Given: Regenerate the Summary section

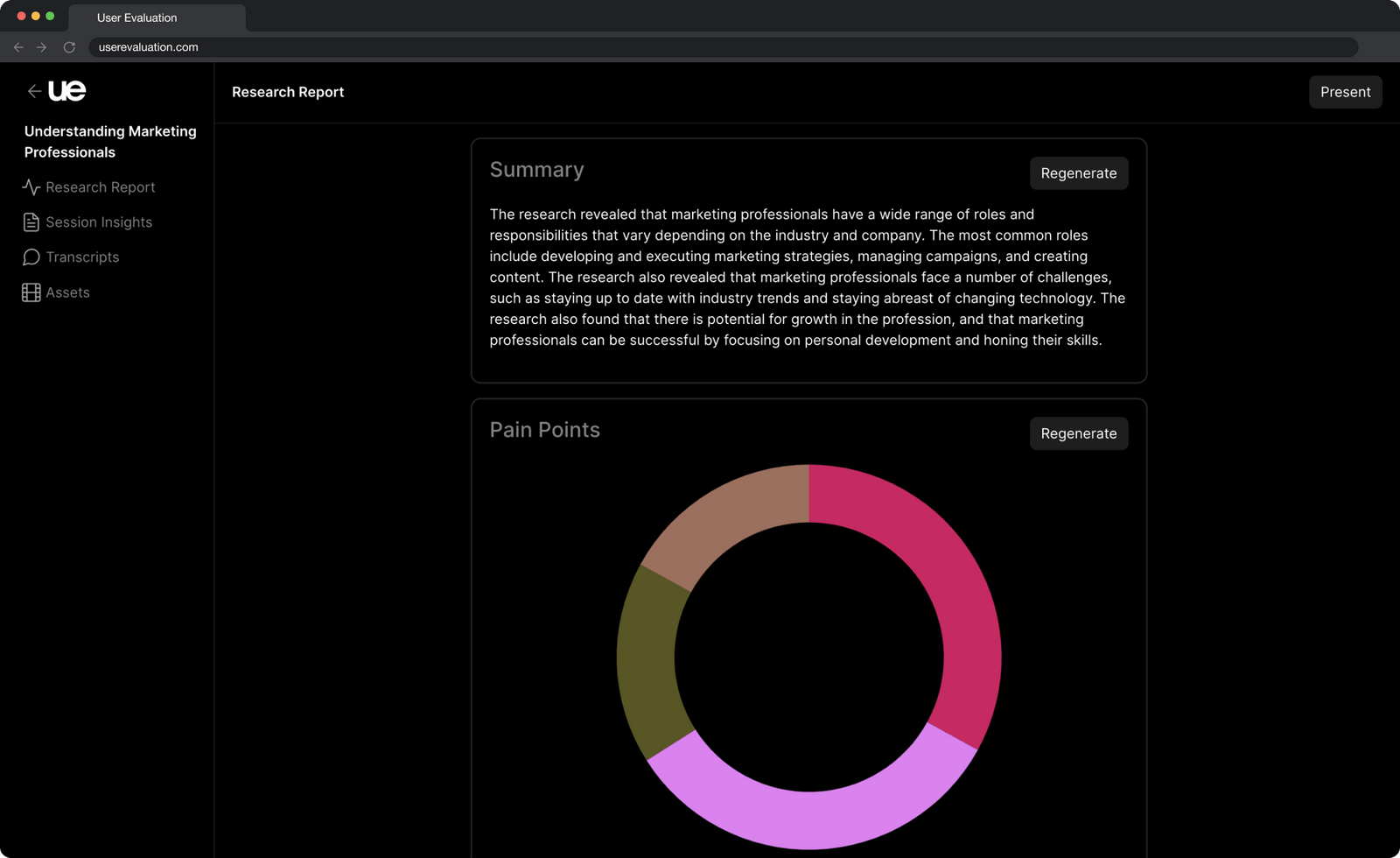Looking at the screenshot, I should (x=1078, y=173).
